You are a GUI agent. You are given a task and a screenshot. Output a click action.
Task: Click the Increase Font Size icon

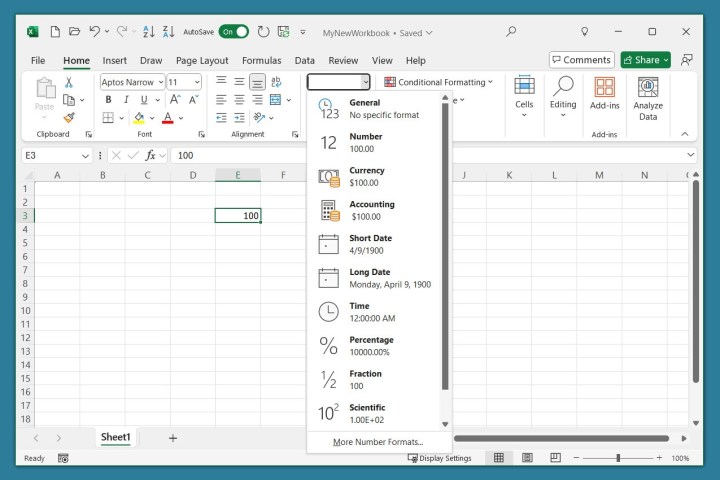(x=175, y=100)
